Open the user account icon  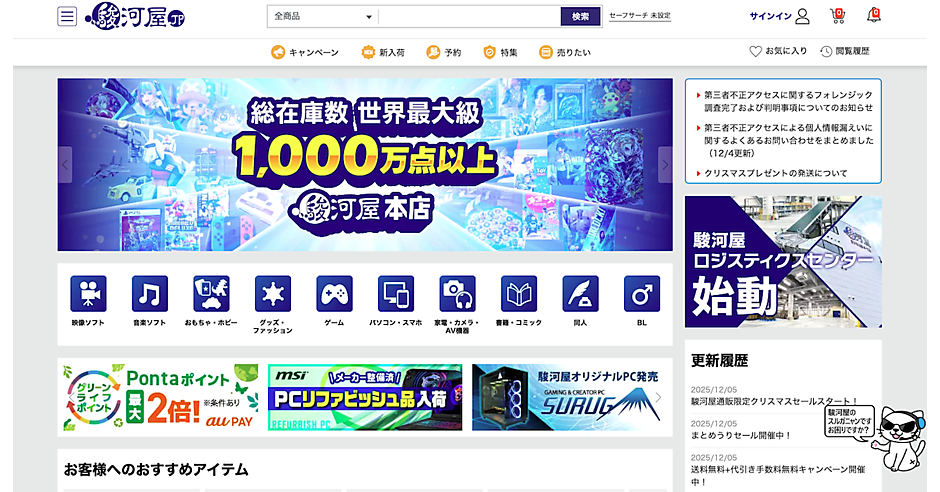pyautogui.click(x=802, y=16)
